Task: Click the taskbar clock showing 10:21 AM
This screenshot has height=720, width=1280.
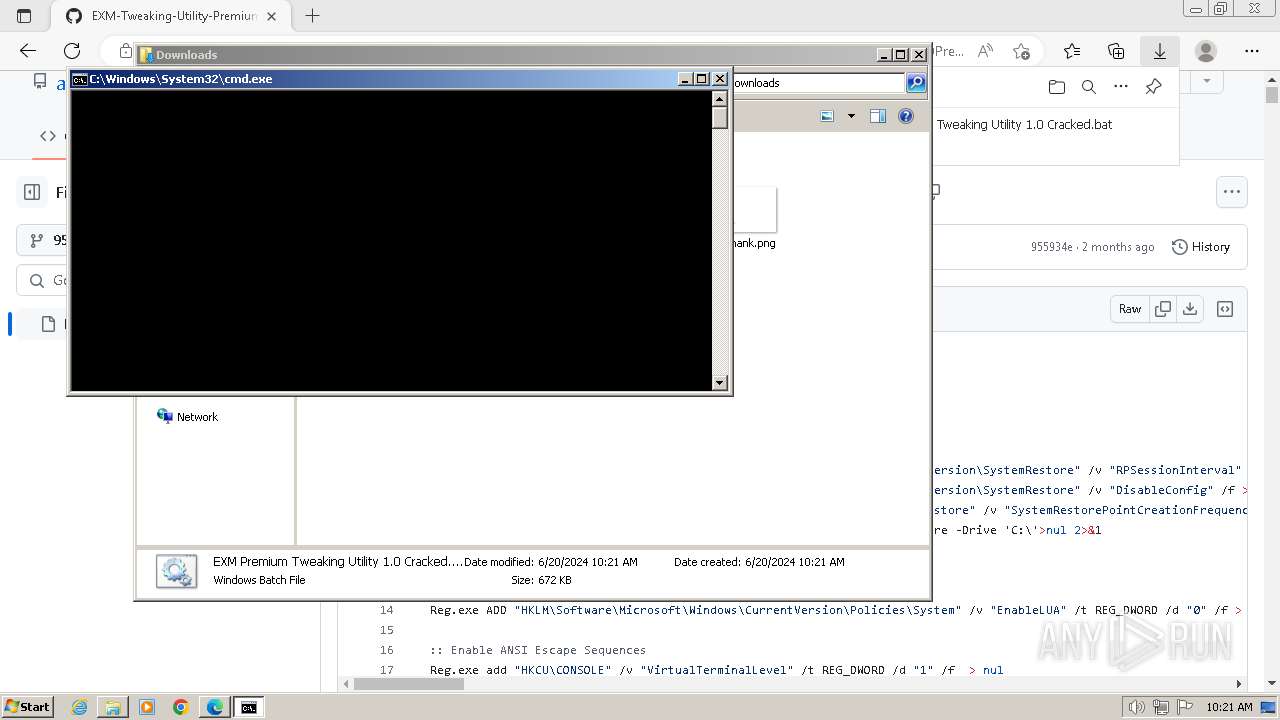Action: tap(1229, 707)
